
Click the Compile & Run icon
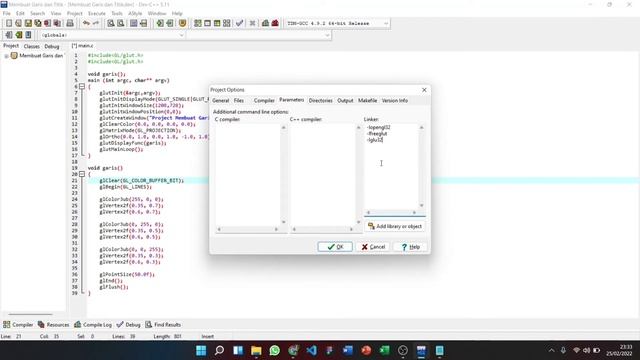[217, 23]
